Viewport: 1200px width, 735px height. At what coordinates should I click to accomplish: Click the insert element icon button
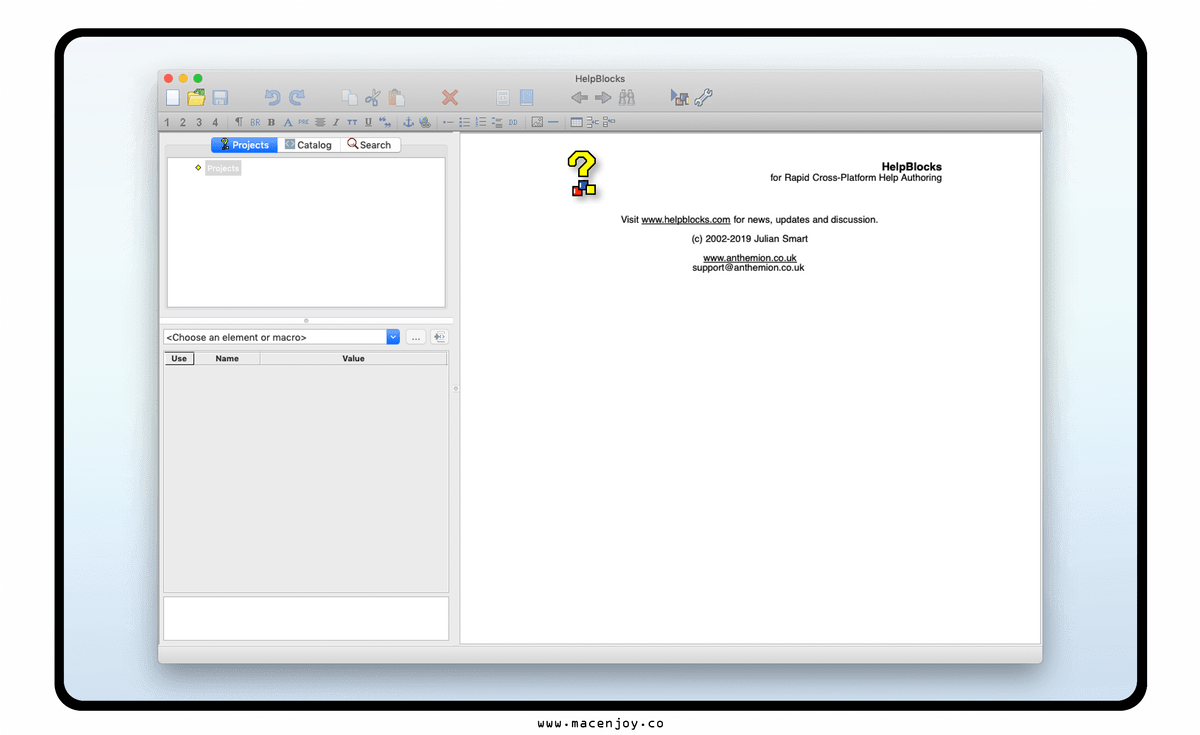(439, 337)
